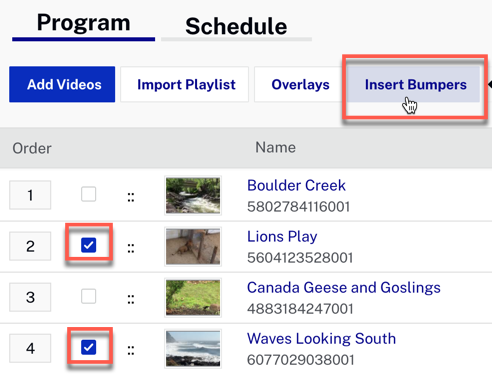
Task: Select order field with value 4
Action: 30,348
